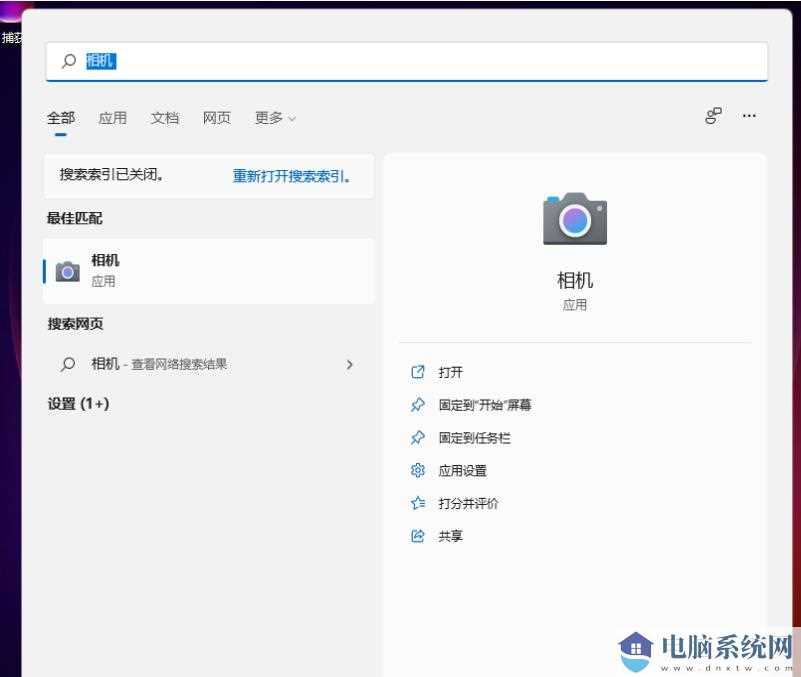The height and width of the screenshot is (677, 801).
Task: Expand 相机 web search results chevron
Action: point(349,364)
